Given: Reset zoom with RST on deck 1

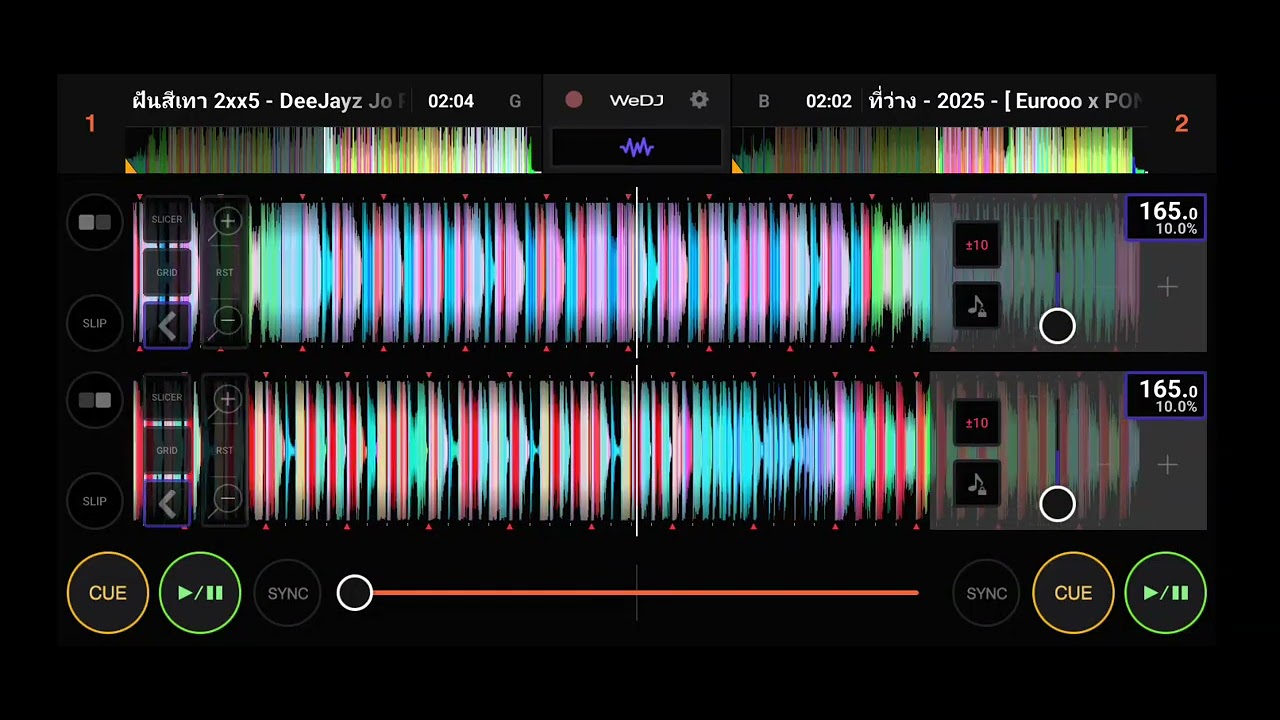Looking at the screenshot, I should pyautogui.click(x=225, y=272).
